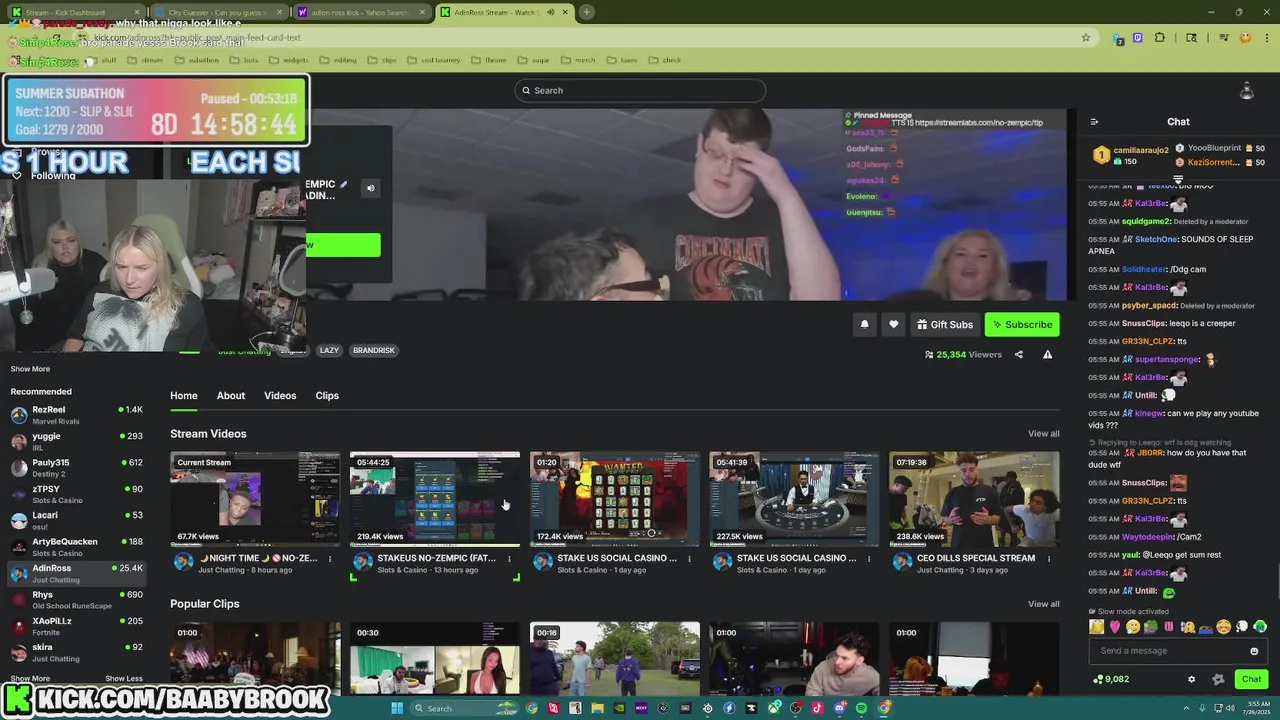Switch to the Home tab
Screen dimensions: 1280x720
click(x=184, y=396)
